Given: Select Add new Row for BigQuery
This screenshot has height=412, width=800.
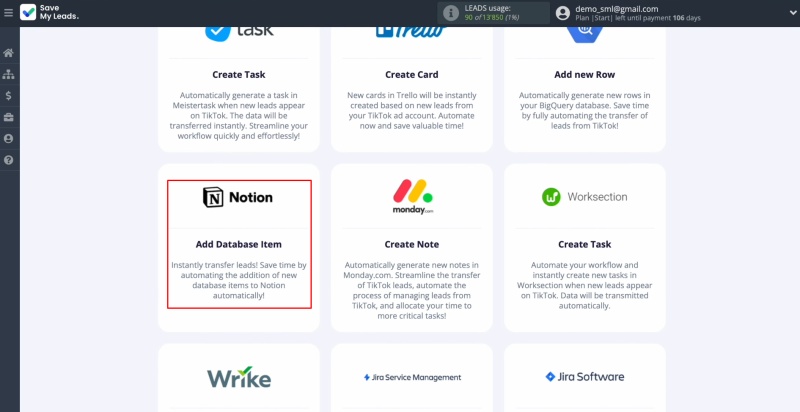Looking at the screenshot, I should point(585,74).
